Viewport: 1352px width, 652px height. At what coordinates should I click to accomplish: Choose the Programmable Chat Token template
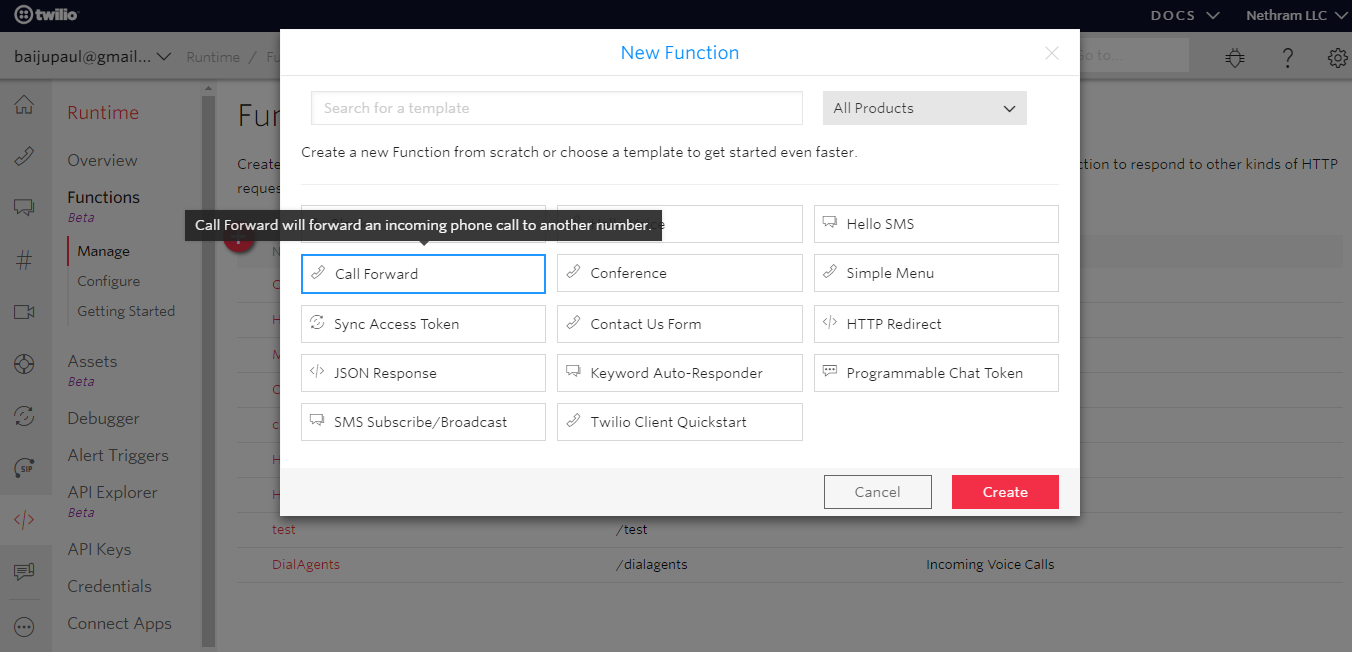click(x=936, y=373)
